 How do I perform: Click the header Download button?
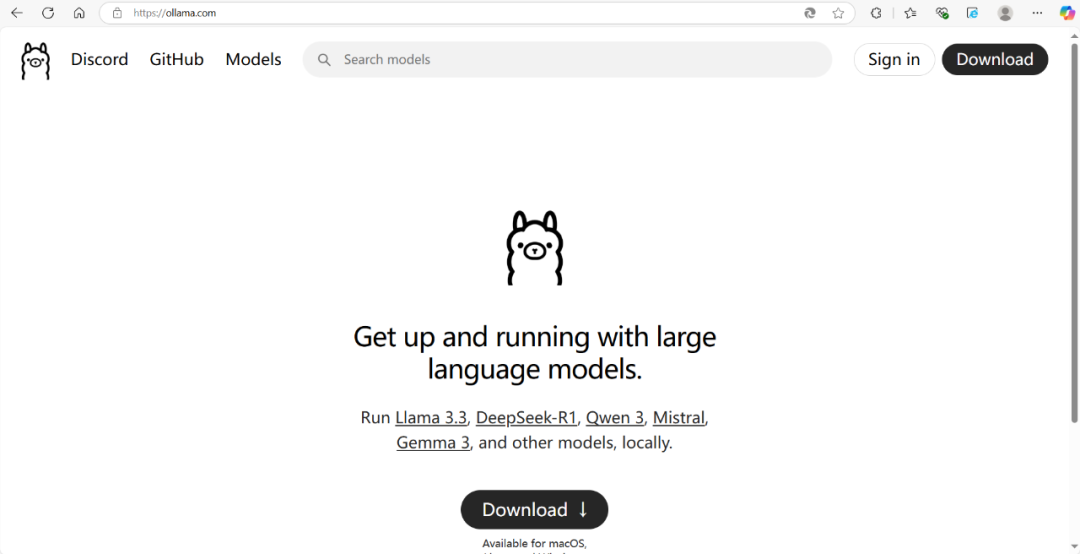[995, 59]
